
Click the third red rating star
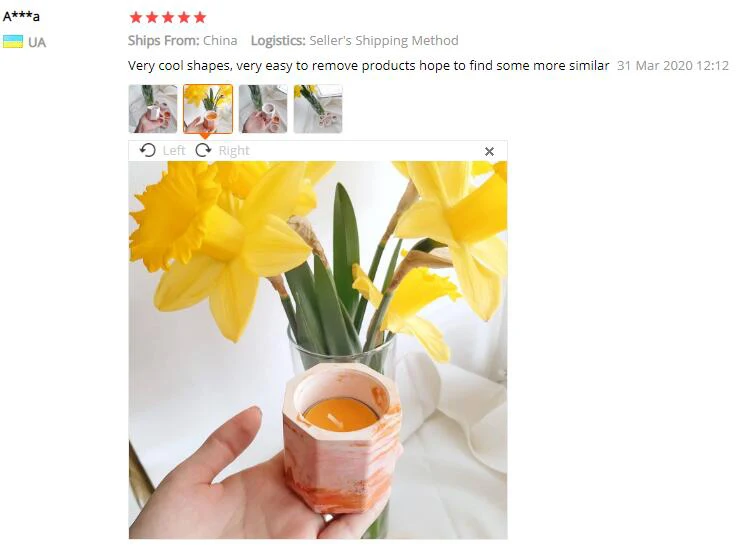(x=168, y=18)
